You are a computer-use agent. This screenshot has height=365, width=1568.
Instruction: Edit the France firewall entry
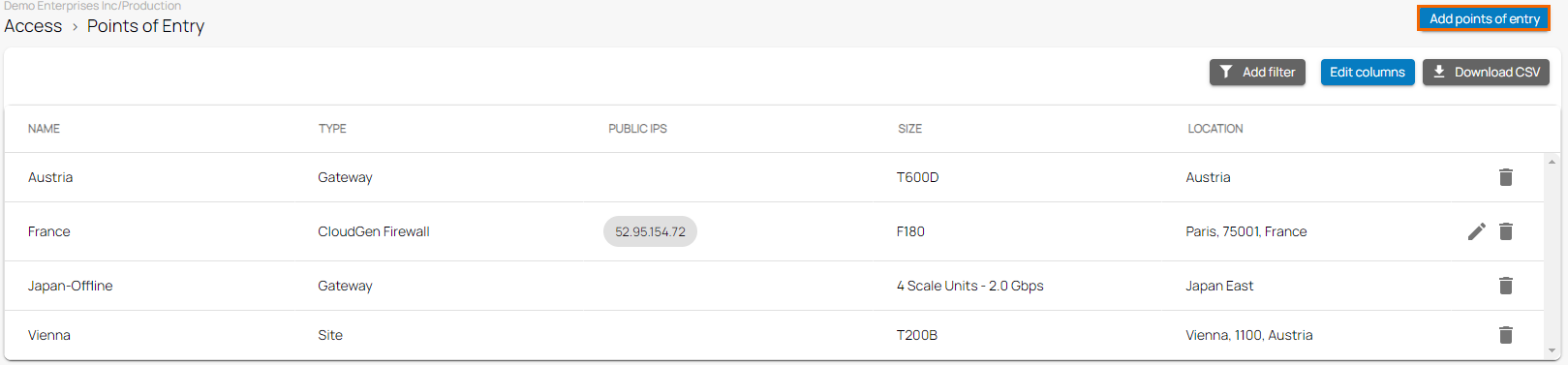1476,231
